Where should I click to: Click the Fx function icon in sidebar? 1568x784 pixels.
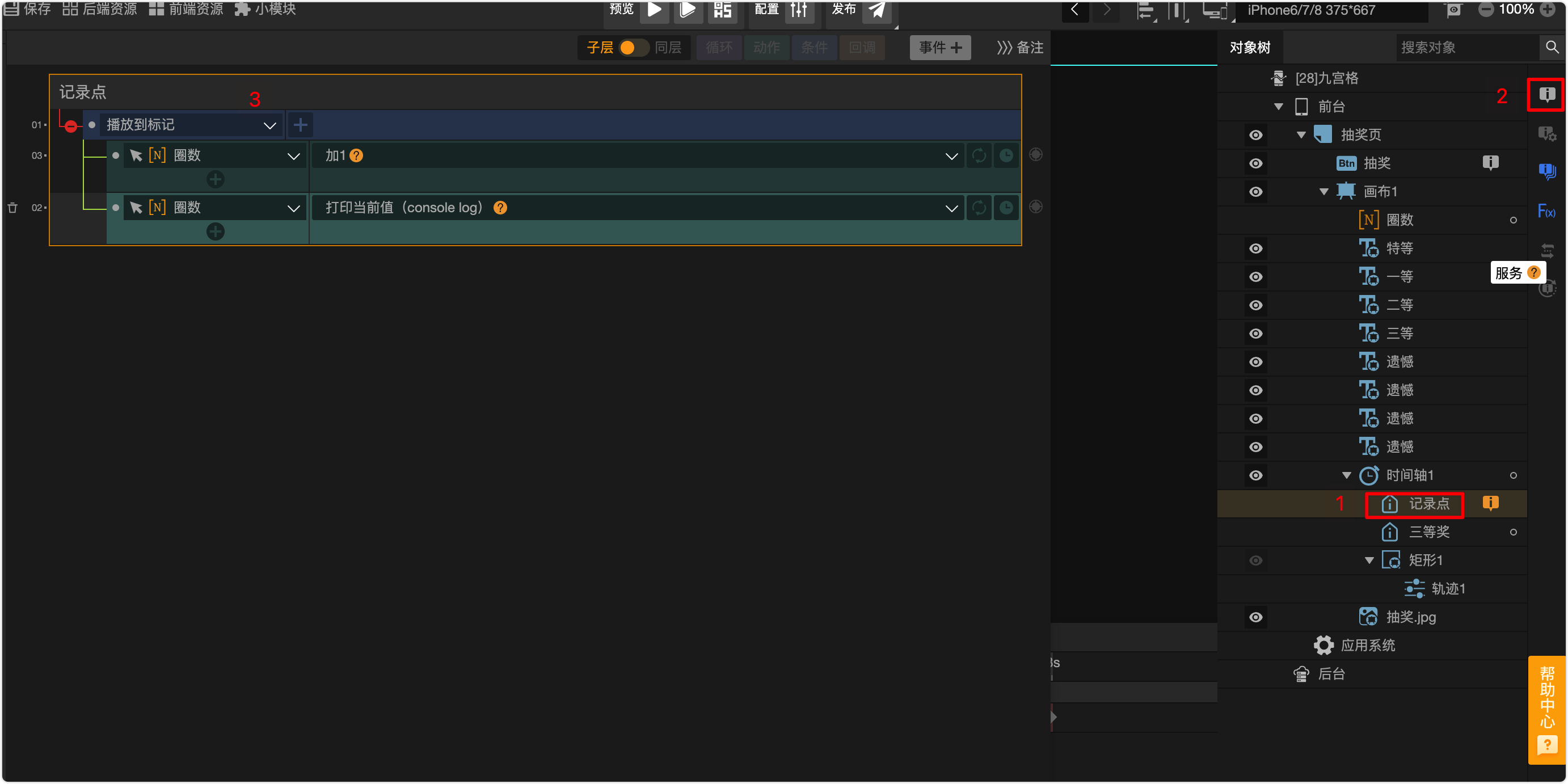click(x=1546, y=211)
